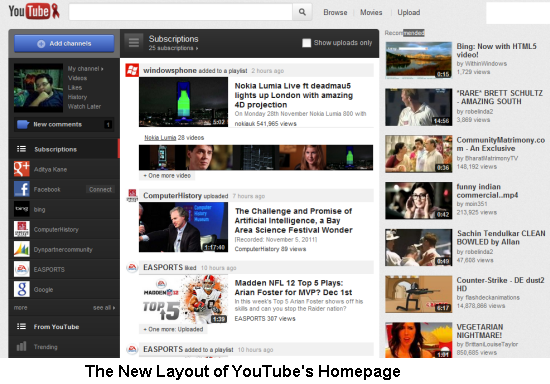
Task: Enable the Show uploads only checkbox
Action: click(x=306, y=43)
